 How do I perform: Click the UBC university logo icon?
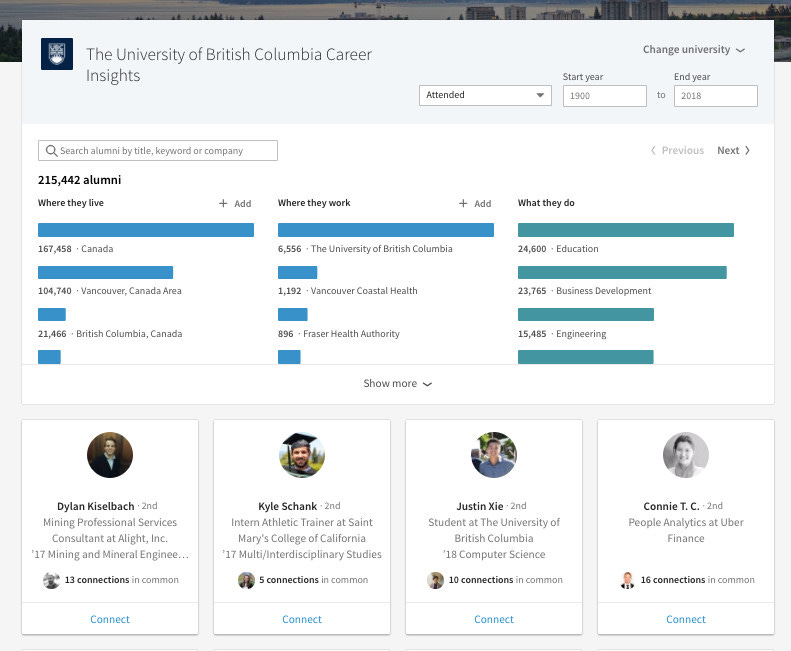coord(56,54)
